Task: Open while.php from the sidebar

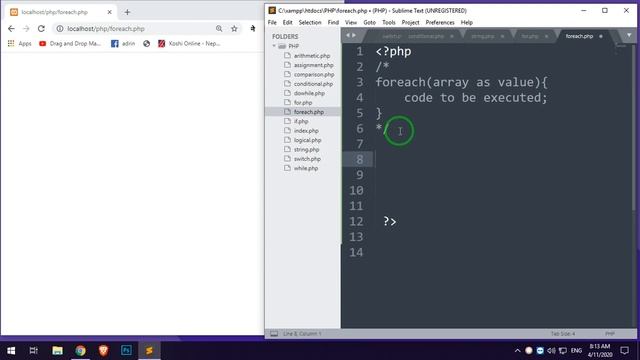Action: click(306, 168)
